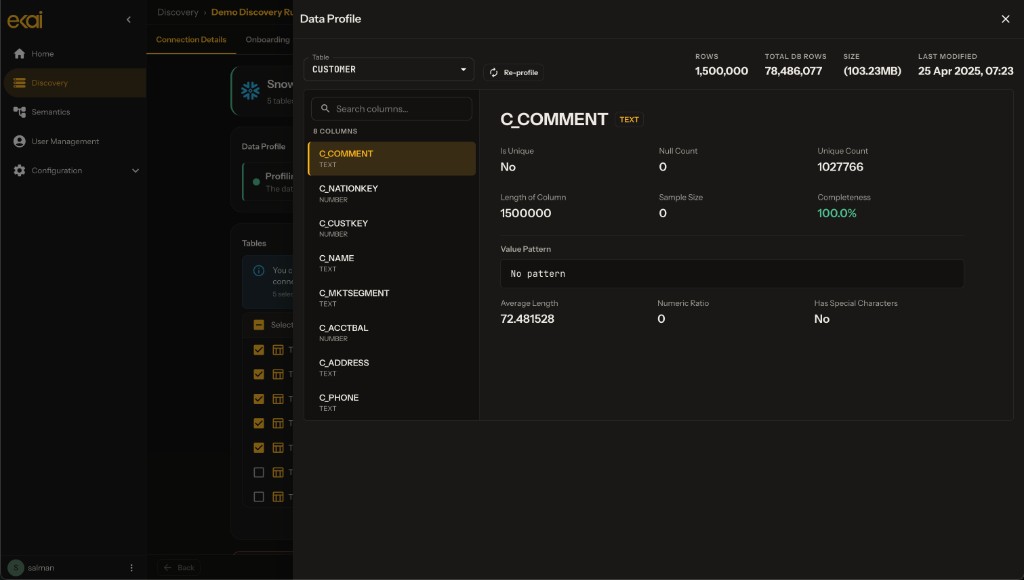Screen dimensions: 1024x580
Task: Uncheck the second table checkbox
Action: (x=259, y=374)
